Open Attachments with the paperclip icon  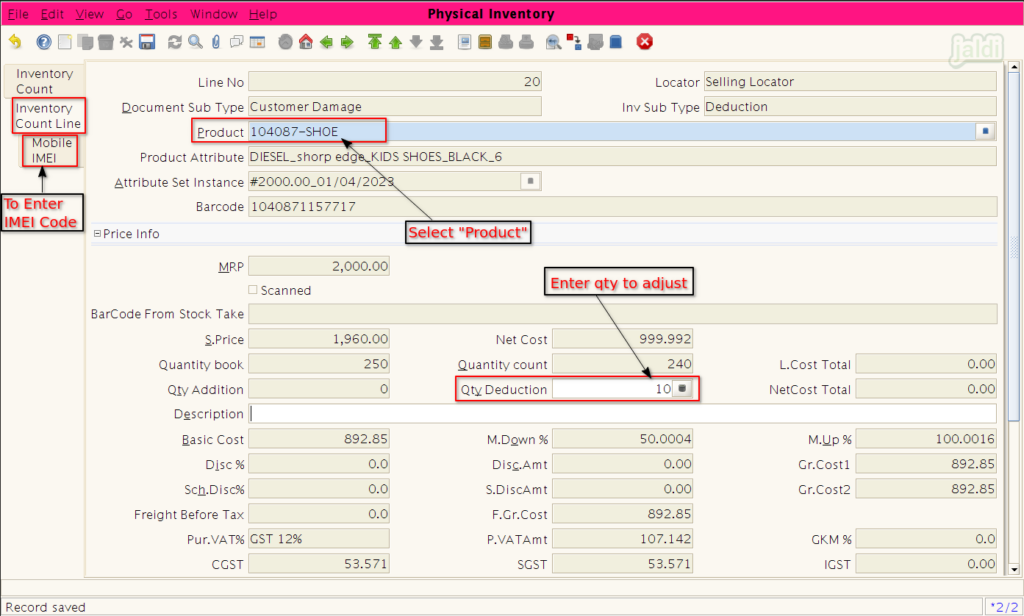tap(216, 42)
